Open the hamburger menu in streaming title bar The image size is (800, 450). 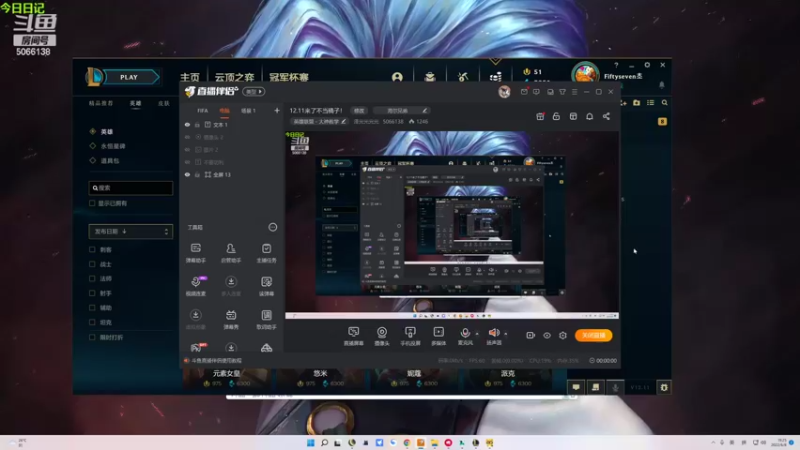point(574,92)
